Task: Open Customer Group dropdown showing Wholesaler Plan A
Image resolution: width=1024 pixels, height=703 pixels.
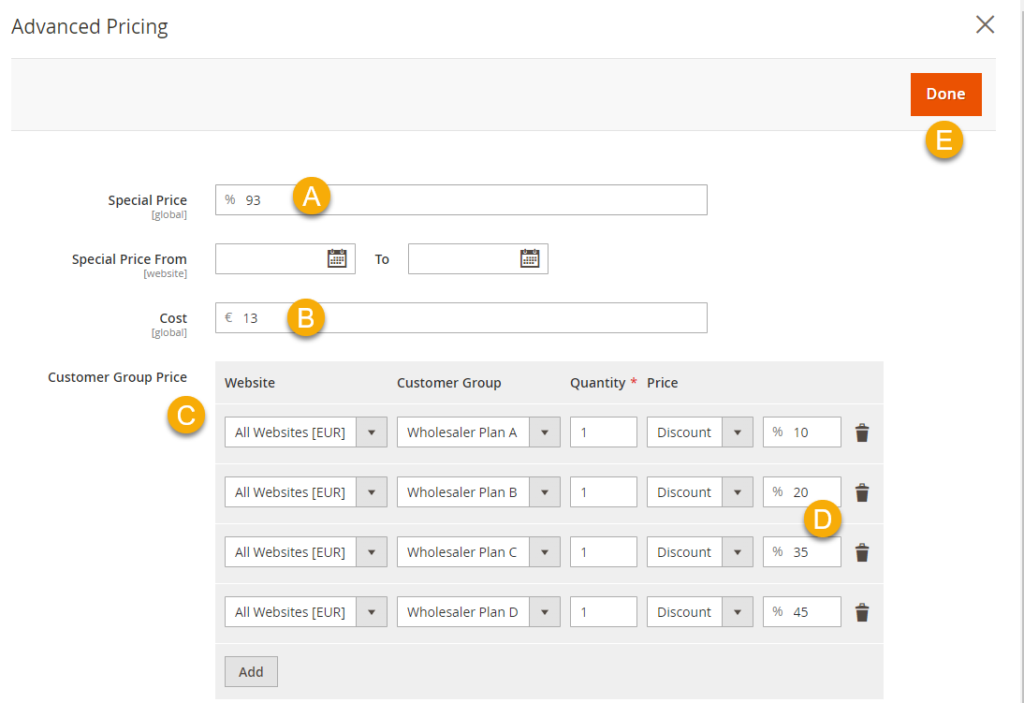Action: point(478,433)
